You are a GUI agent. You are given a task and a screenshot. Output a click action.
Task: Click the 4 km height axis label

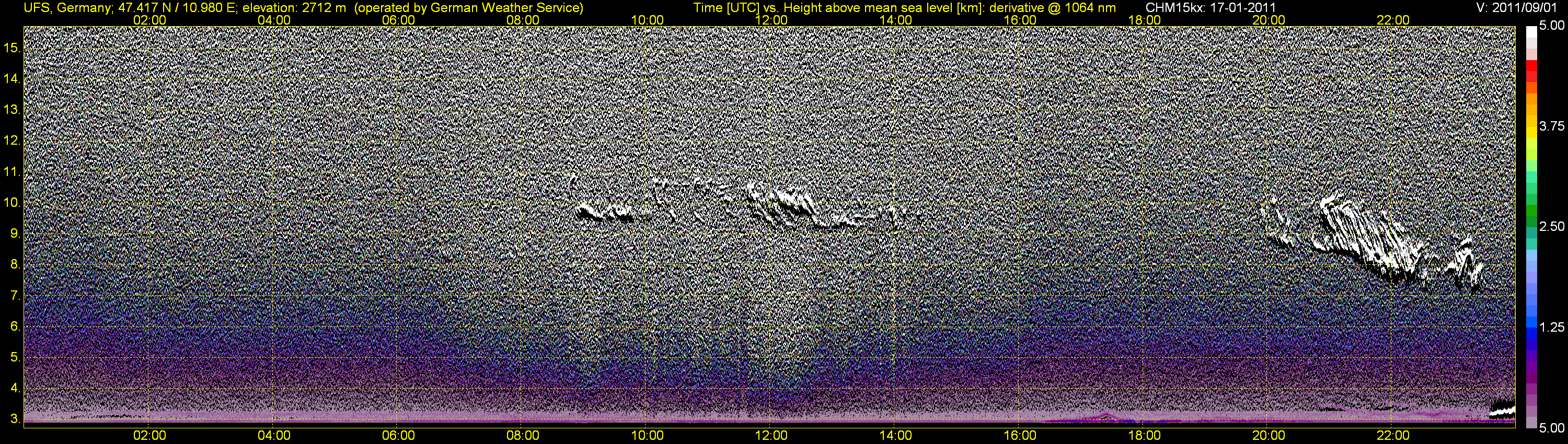[x=15, y=388]
